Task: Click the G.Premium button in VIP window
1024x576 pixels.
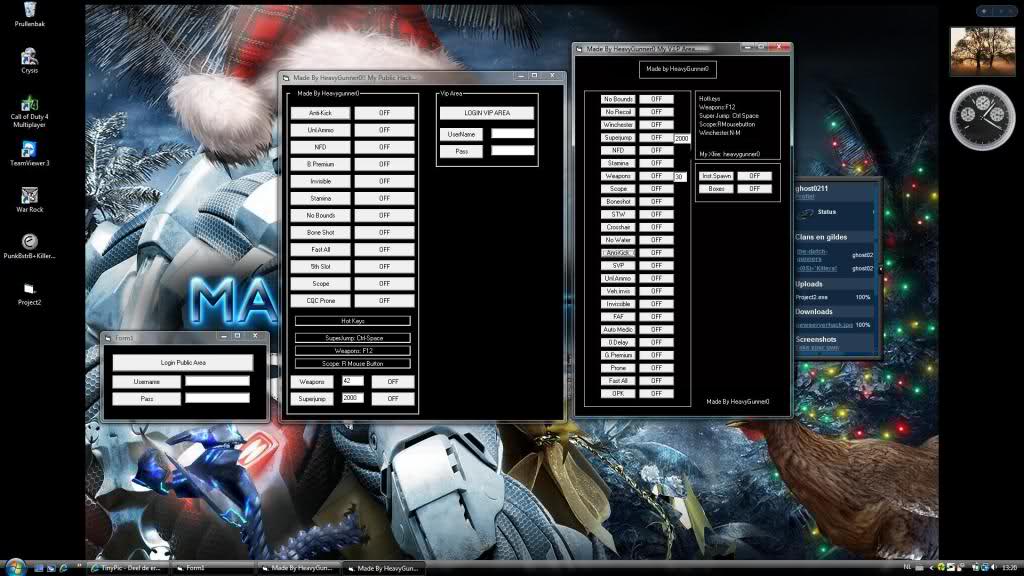Action: point(618,355)
